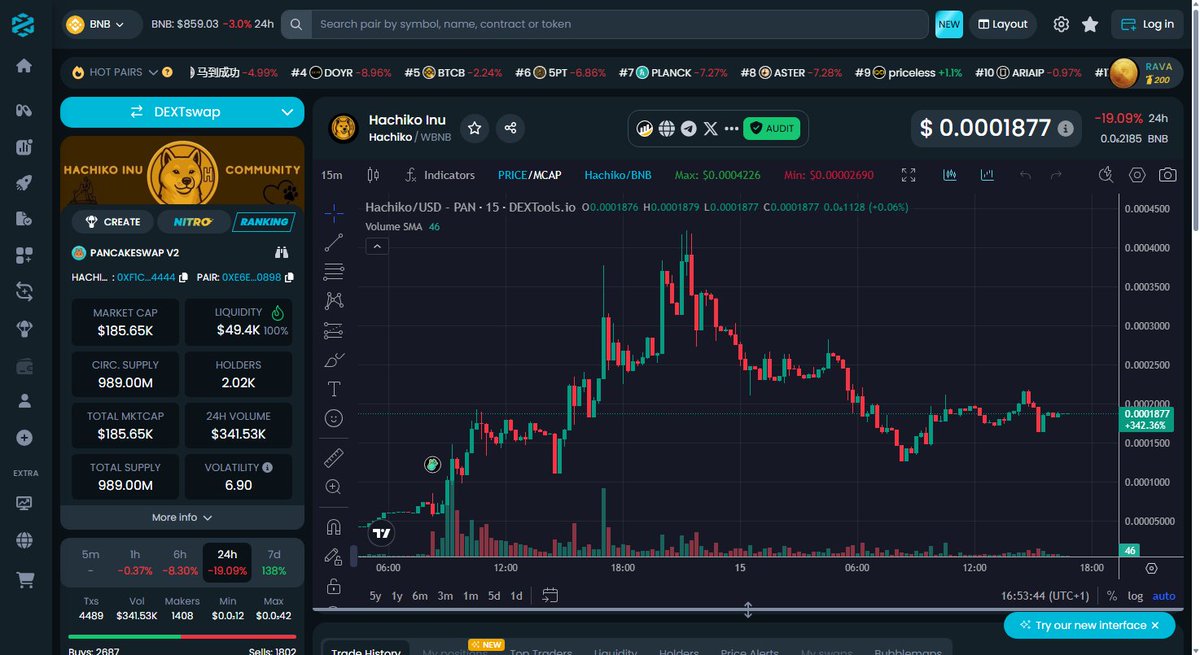The height and width of the screenshot is (655, 1200).
Task: Click the RANKING button
Action: point(264,222)
